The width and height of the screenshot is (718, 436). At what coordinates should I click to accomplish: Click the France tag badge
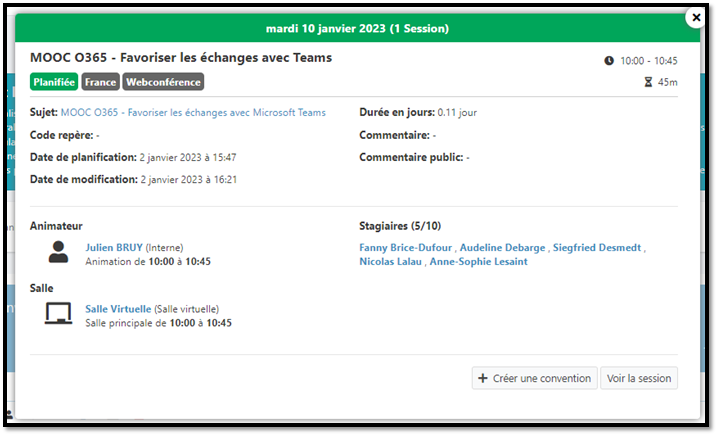click(99, 82)
